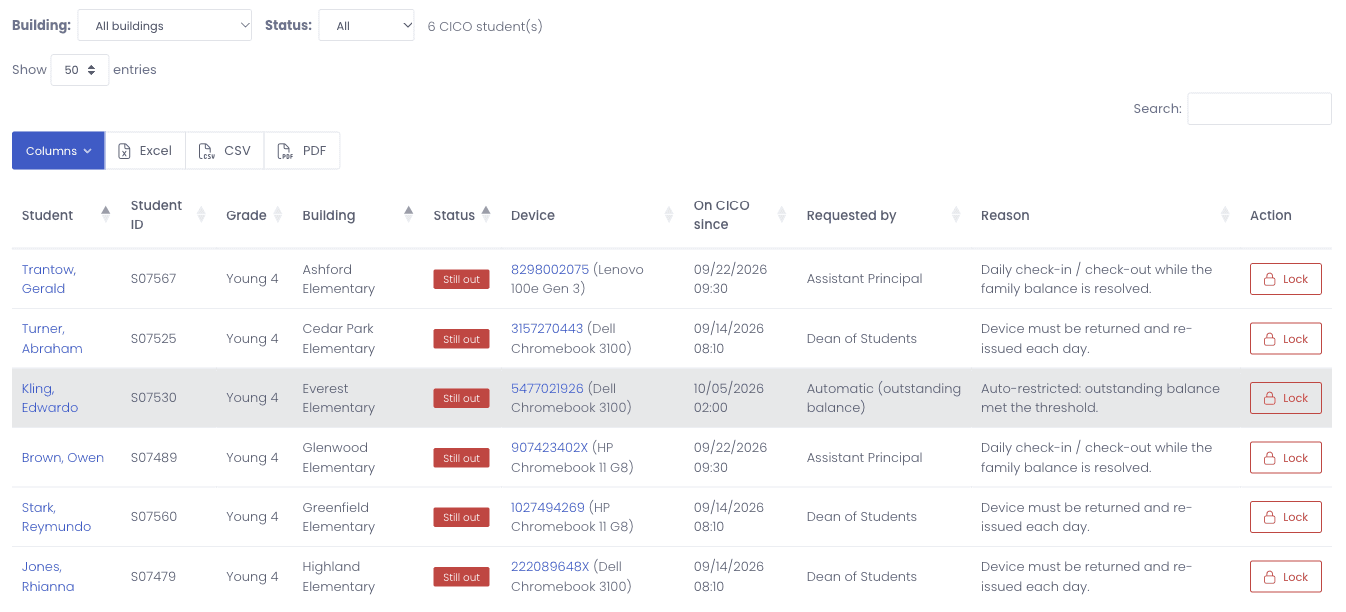This screenshot has width=1346, height=612.
Task: Lock Gerald Trantow's device
Action: (x=1285, y=279)
